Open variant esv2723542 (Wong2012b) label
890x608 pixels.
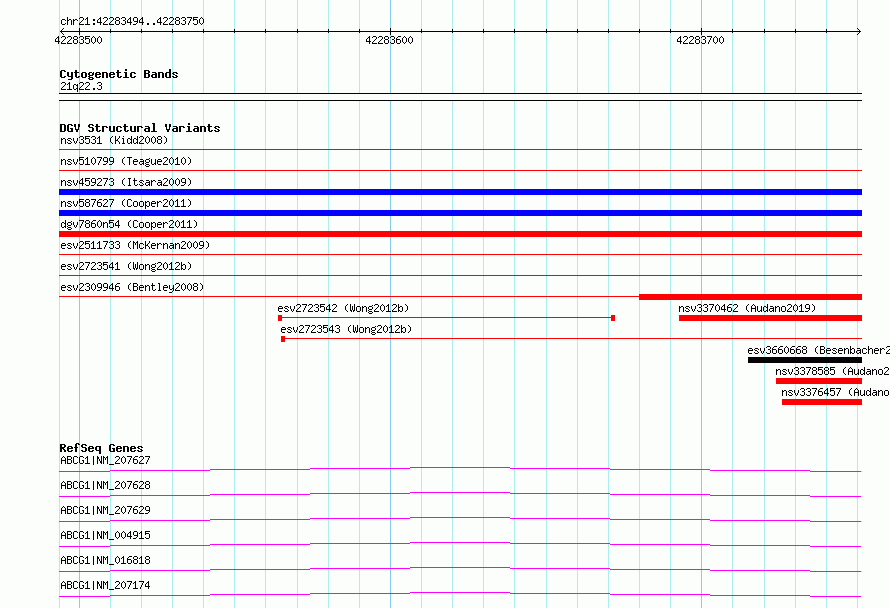[x=343, y=308]
